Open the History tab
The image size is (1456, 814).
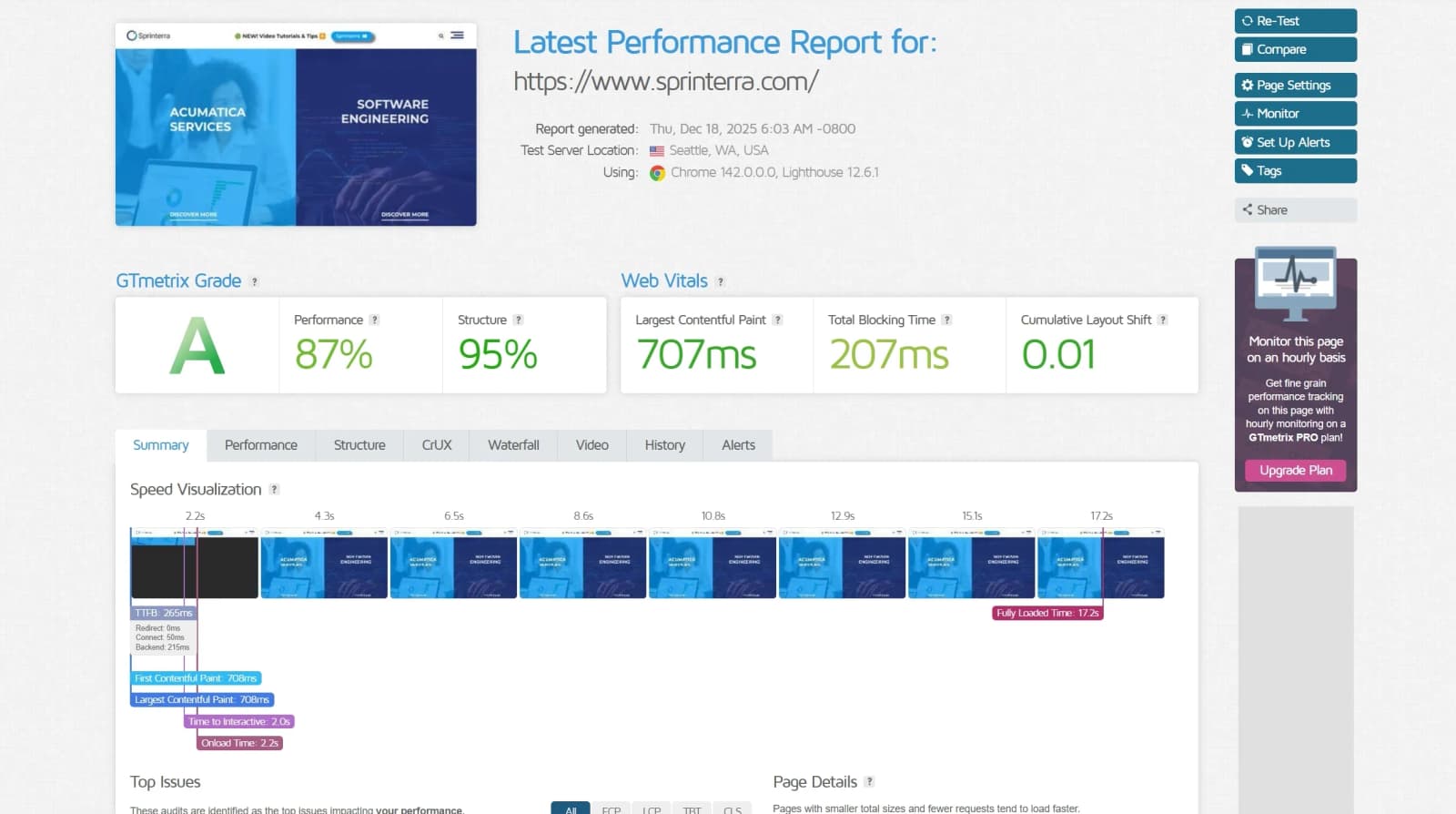[x=665, y=445]
